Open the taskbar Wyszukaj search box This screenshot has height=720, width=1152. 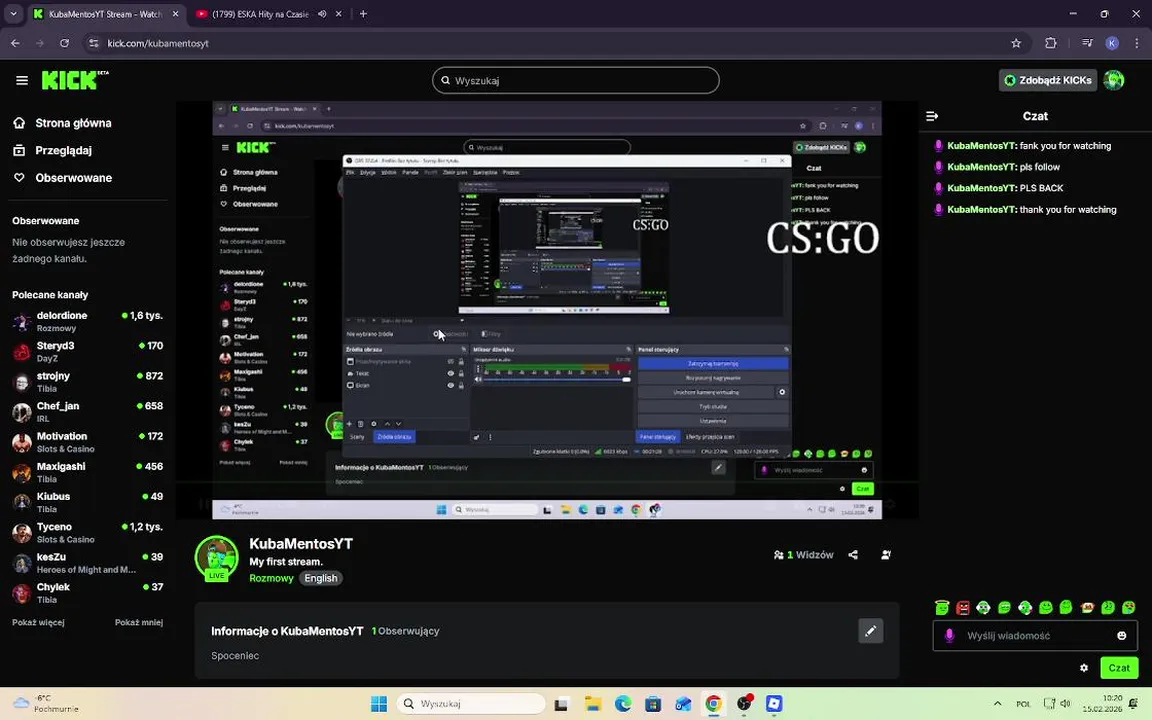pyautogui.click(x=471, y=703)
